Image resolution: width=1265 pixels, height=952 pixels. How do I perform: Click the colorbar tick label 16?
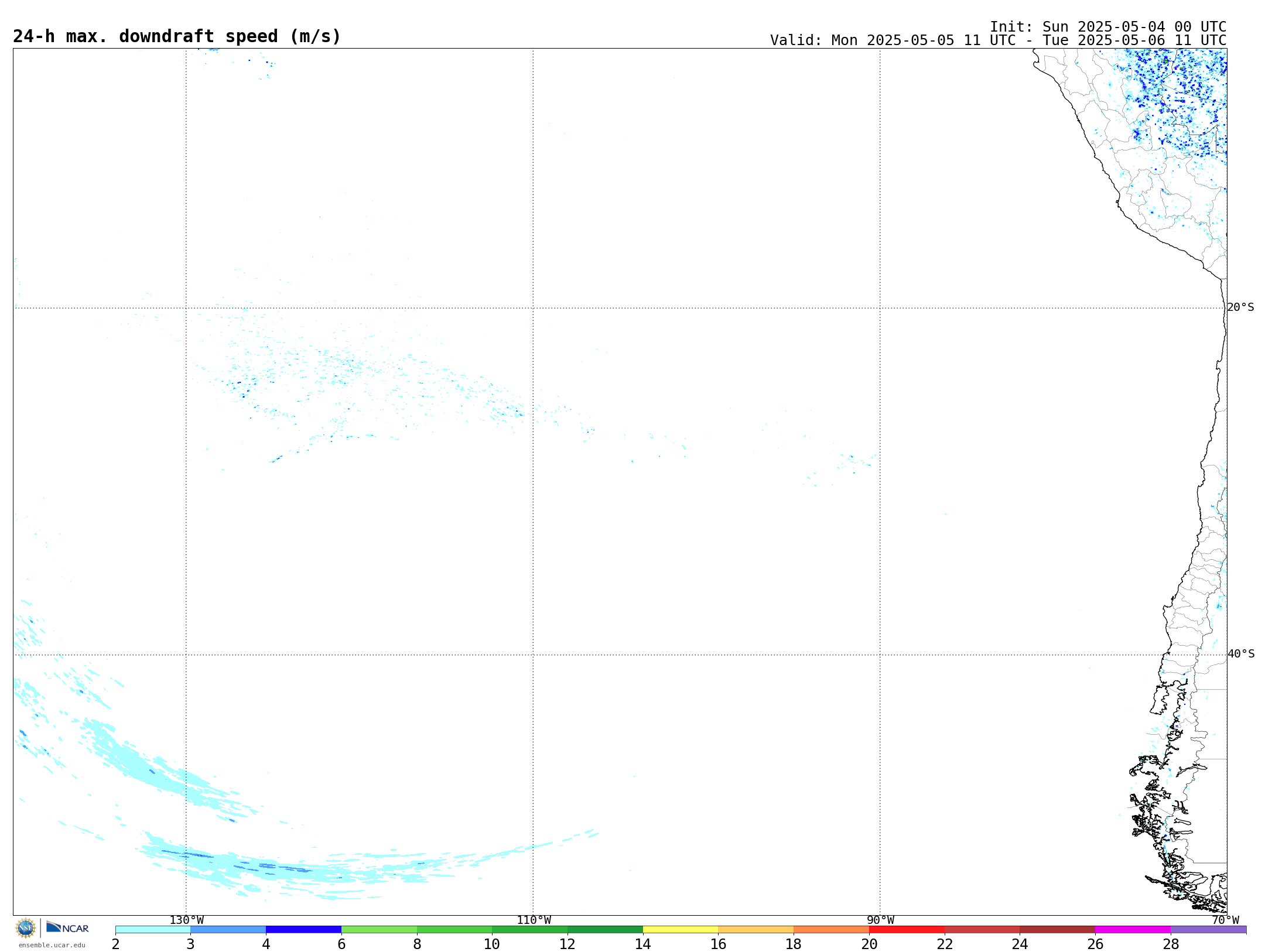pyautogui.click(x=719, y=944)
